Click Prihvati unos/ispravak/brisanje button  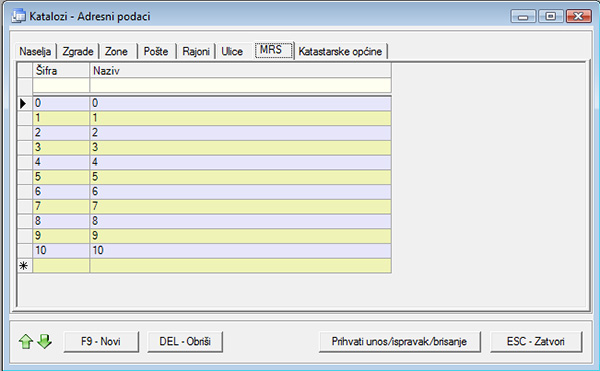(x=399, y=341)
